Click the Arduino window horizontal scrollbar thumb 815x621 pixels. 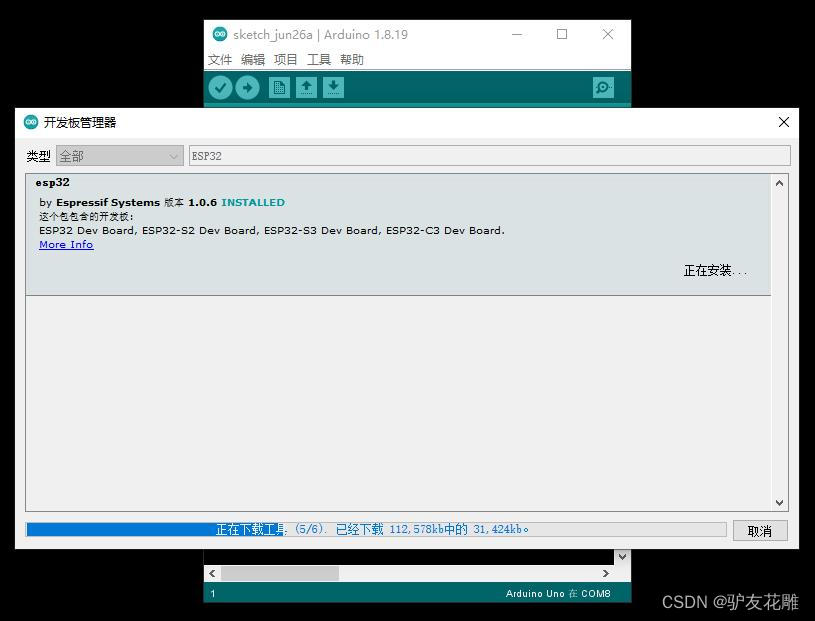point(280,573)
